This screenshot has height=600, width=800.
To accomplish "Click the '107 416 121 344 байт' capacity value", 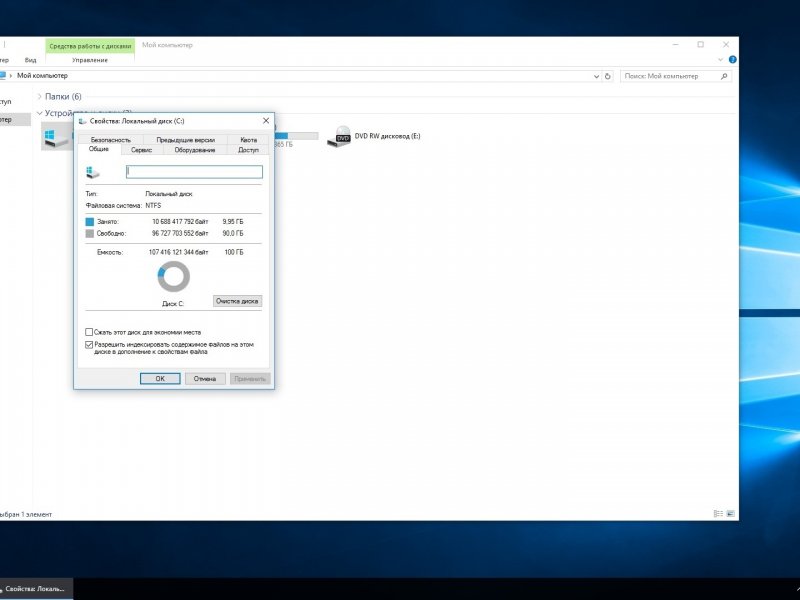I will tap(179, 253).
